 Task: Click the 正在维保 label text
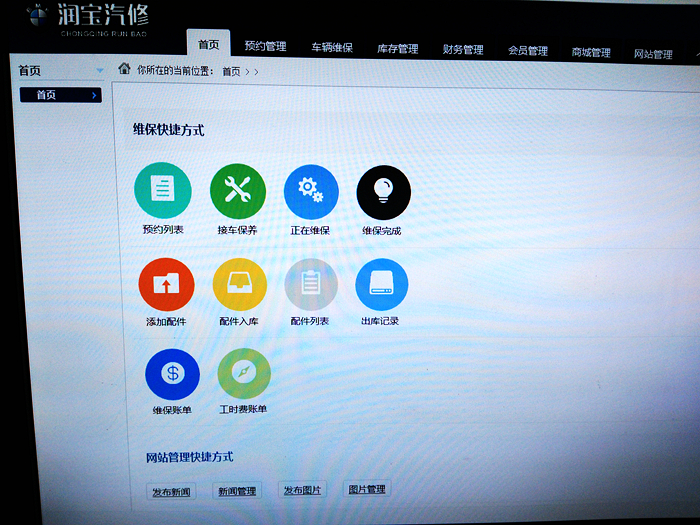(x=310, y=230)
